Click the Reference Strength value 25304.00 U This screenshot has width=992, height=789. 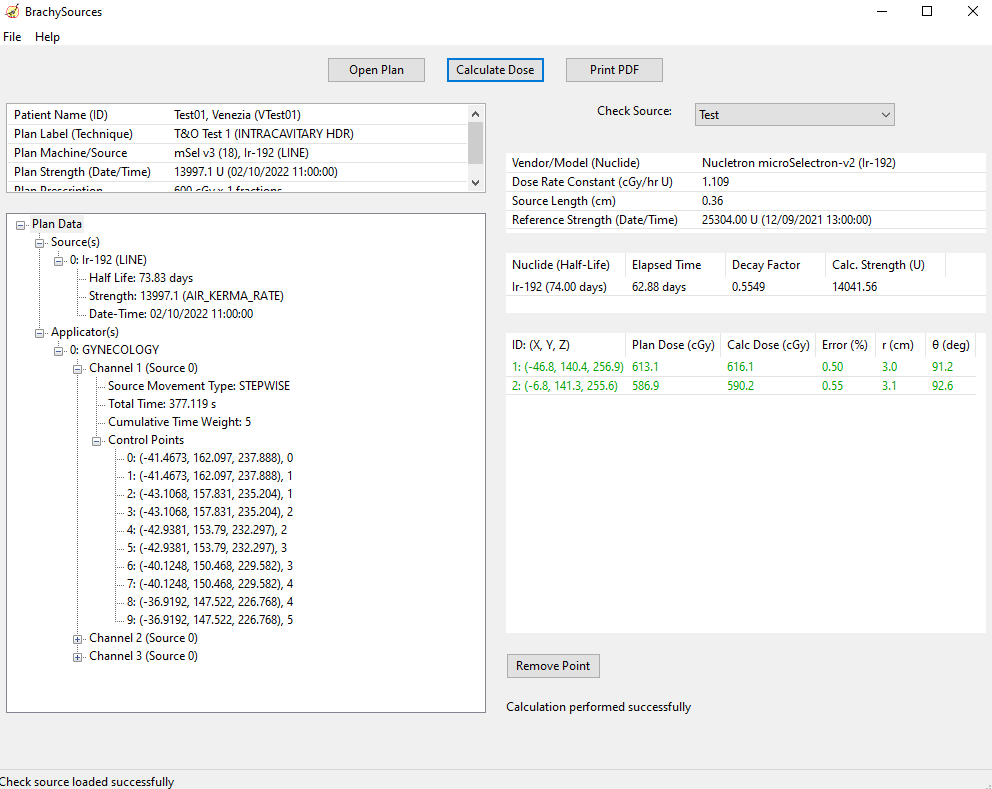(786, 220)
